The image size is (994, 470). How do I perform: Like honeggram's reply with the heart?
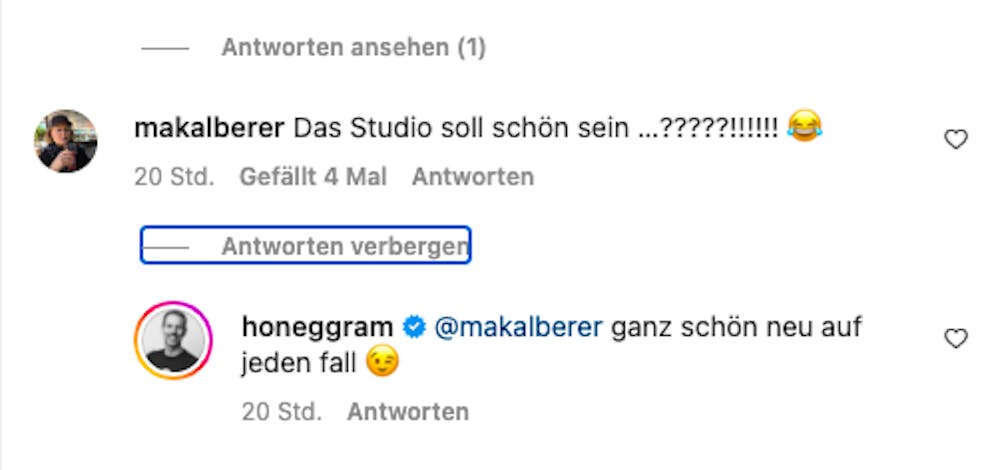[x=956, y=339]
